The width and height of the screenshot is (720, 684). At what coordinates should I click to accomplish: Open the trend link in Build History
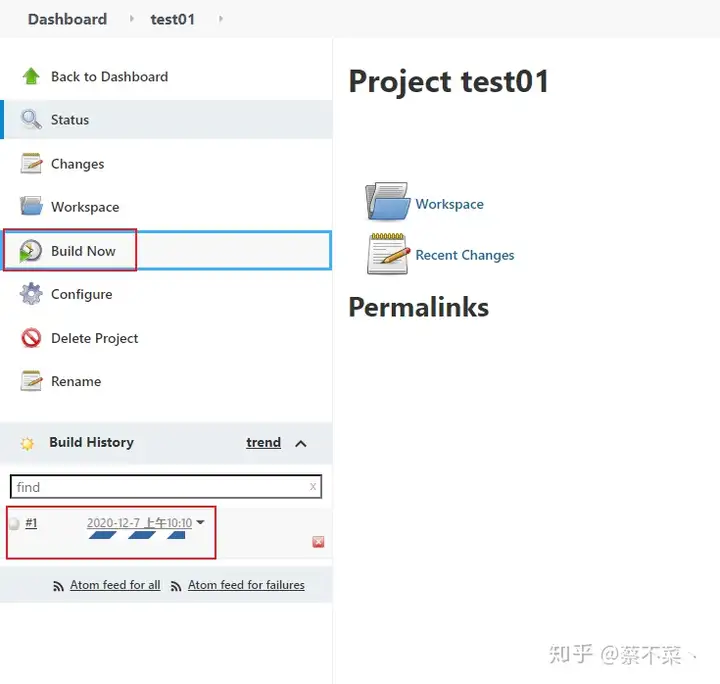pyautogui.click(x=263, y=443)
